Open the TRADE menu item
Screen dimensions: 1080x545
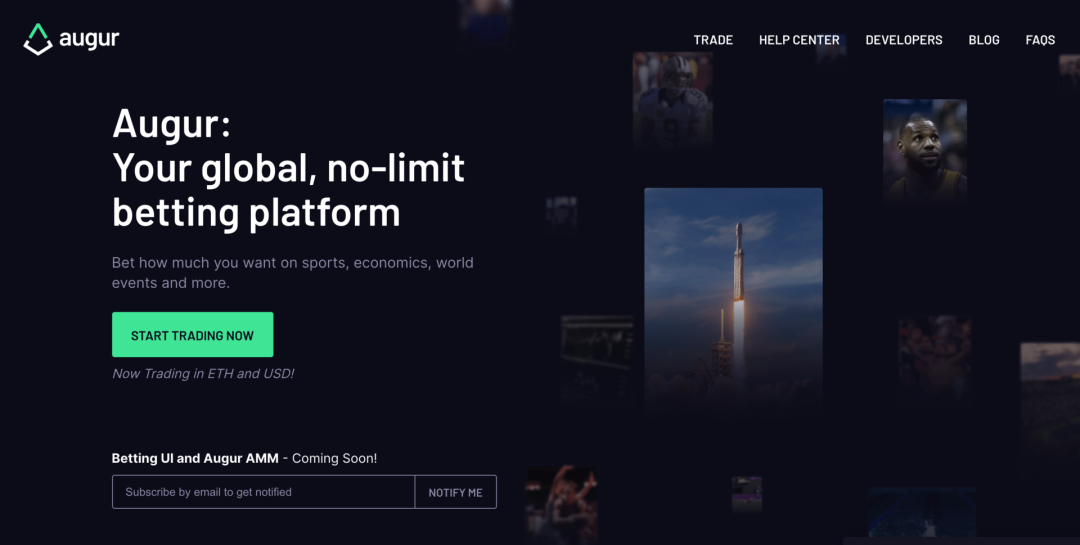(x=713, y=40)
